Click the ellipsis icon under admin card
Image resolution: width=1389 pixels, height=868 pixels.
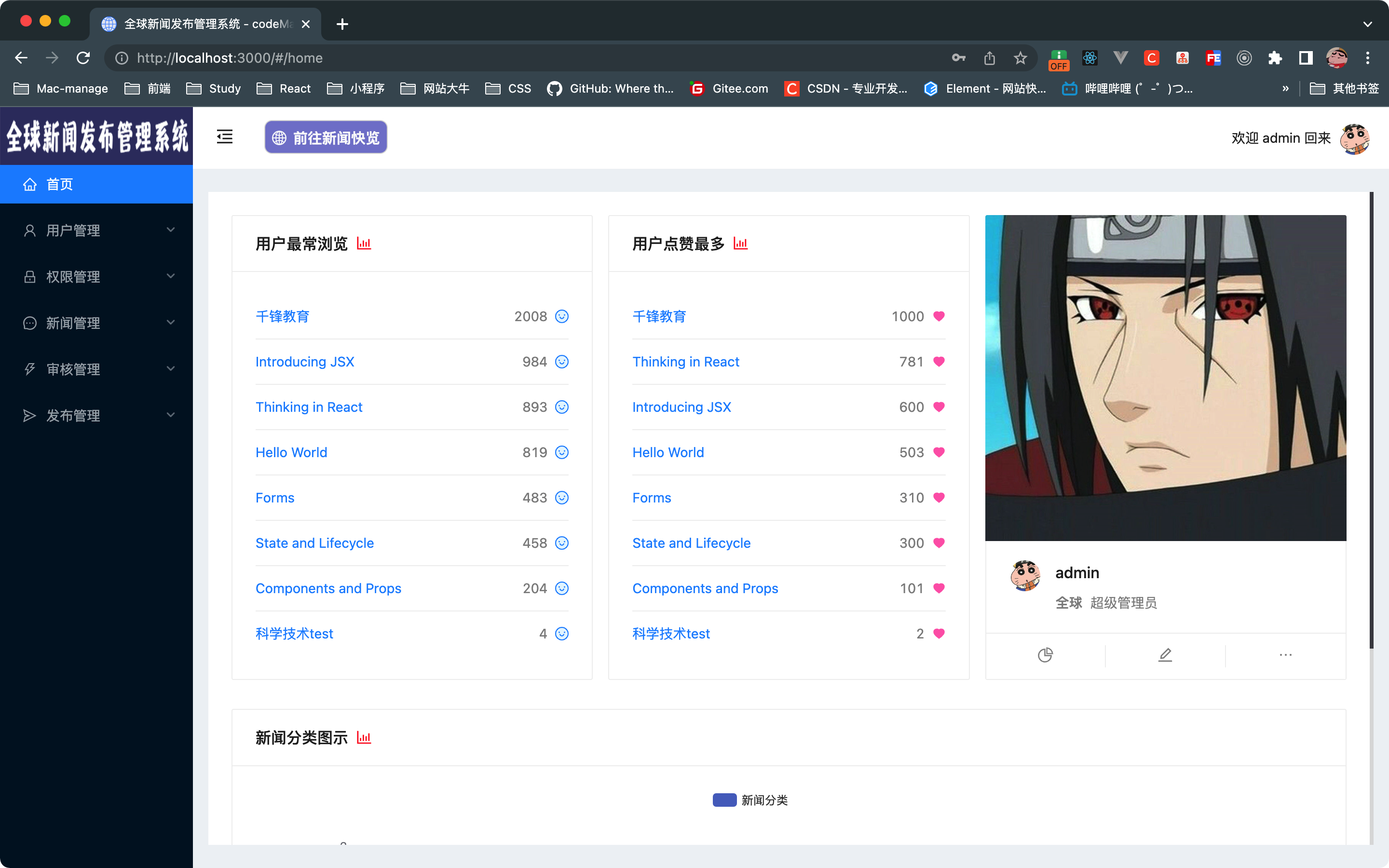[x=1286, y=655]
